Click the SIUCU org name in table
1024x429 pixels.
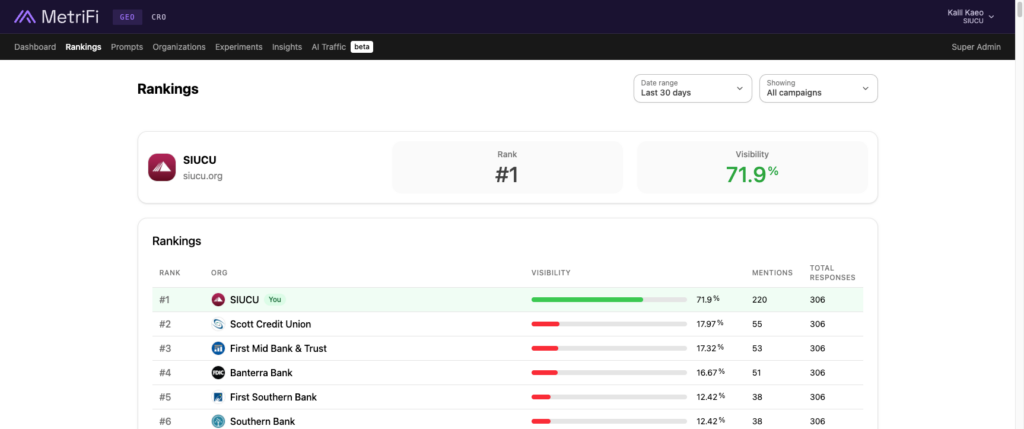(x=245, y=300)
